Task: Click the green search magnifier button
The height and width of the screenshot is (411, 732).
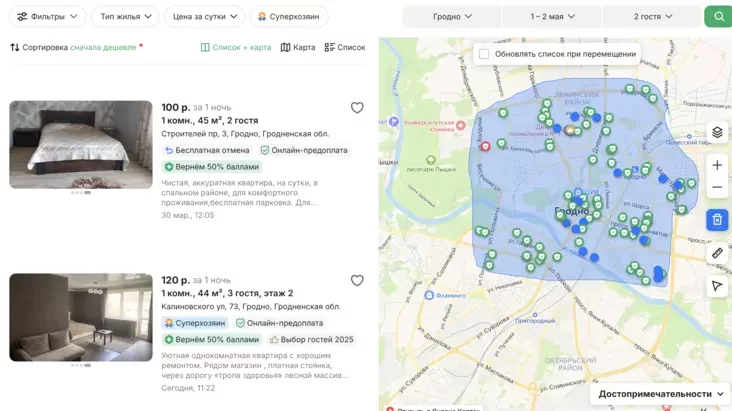Action: pos(717,16)
